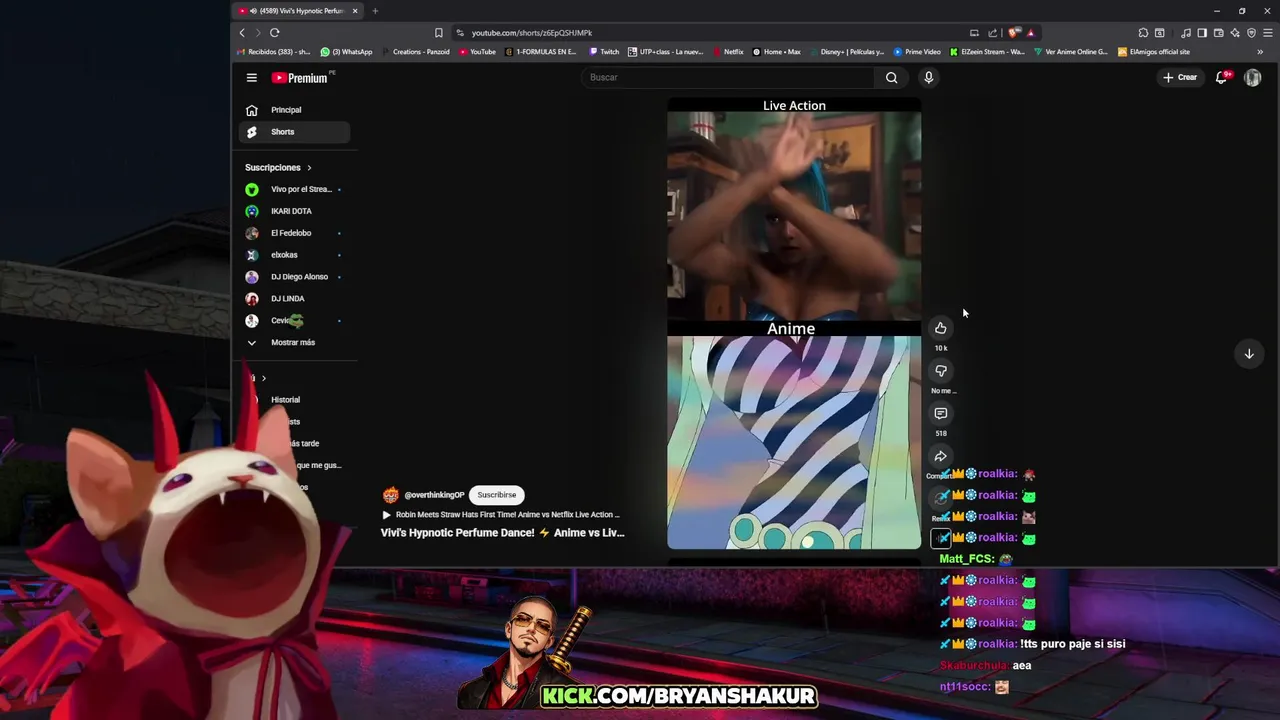Viewport: 1280px width, 720px height.
Task: Go to Principal home page
Action: [294, 110]
